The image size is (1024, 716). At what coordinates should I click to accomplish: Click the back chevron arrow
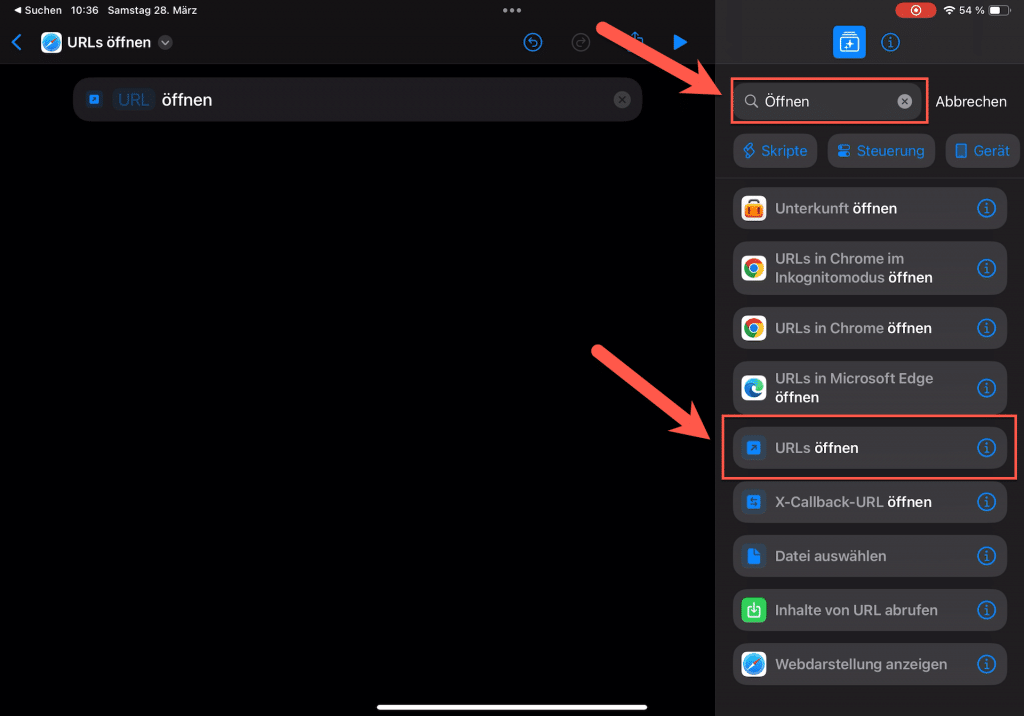[x=16, y=42]
